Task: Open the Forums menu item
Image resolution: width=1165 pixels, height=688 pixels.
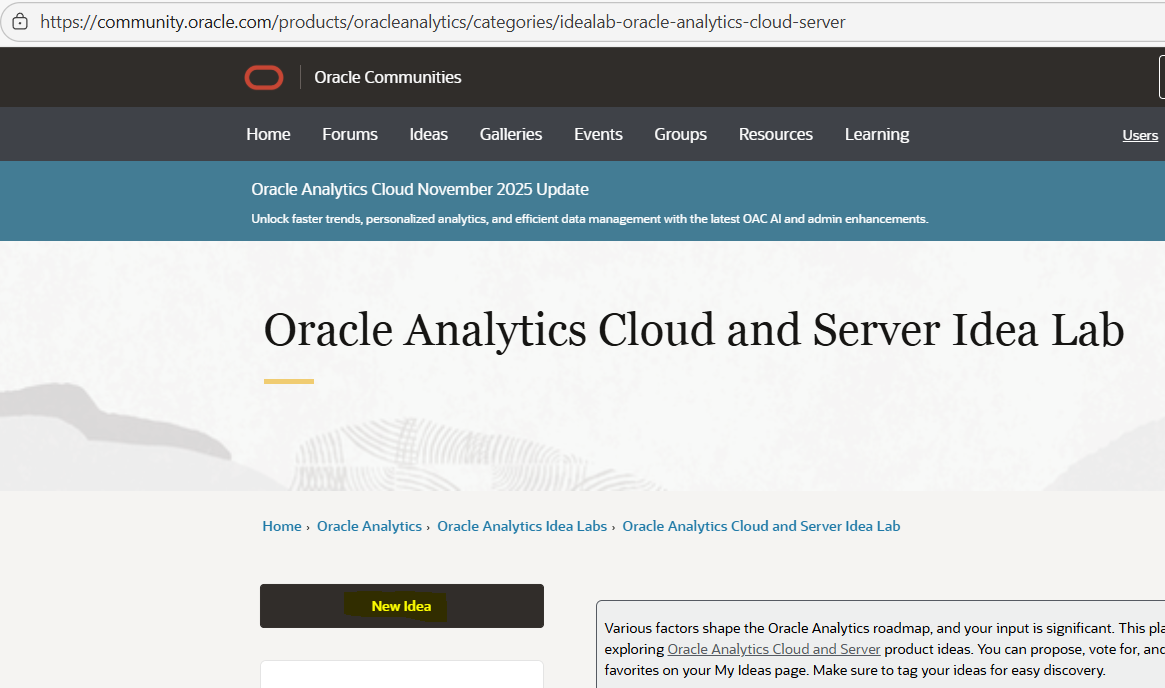Action: tap(350, 134)
